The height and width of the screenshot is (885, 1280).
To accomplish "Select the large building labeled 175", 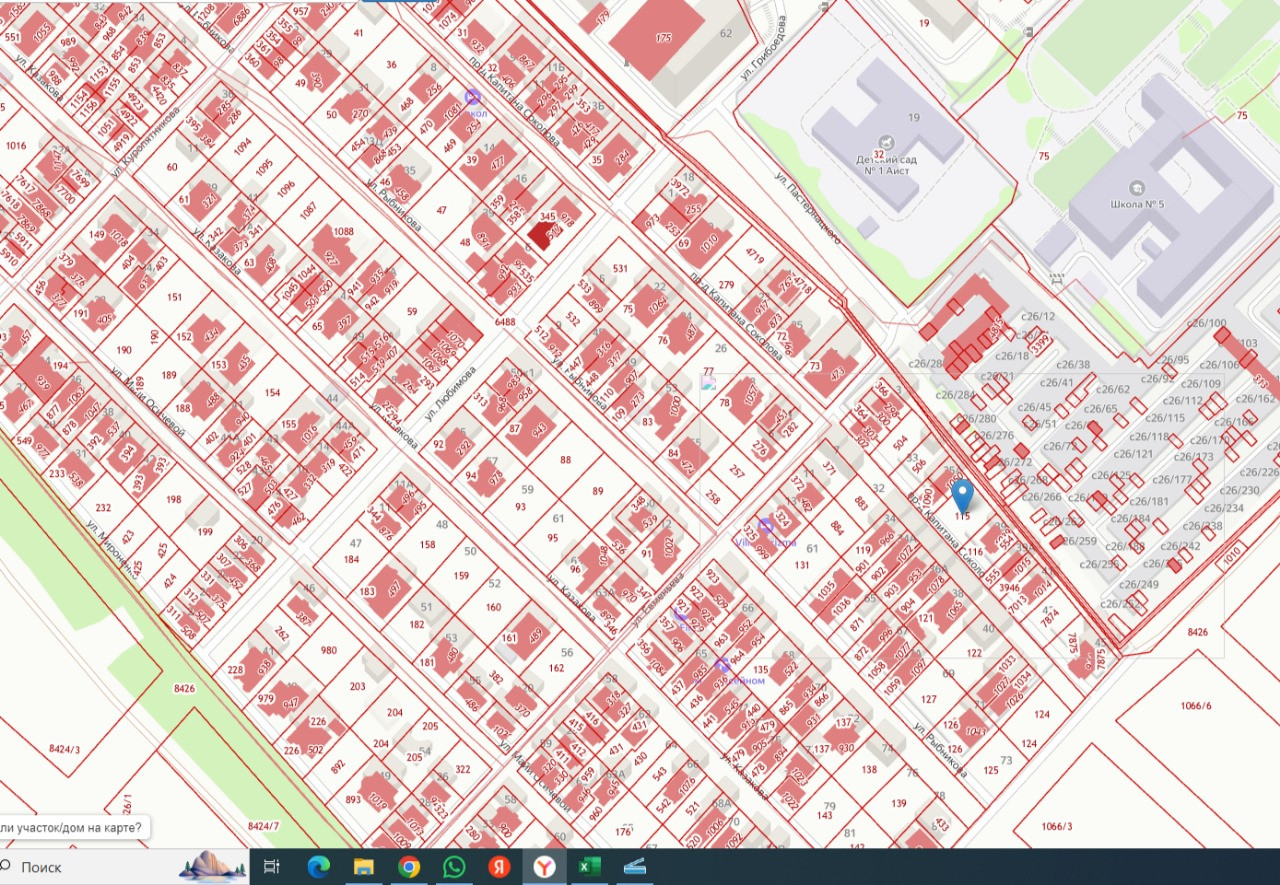I will pyautogui.click(x=658, y=37).
